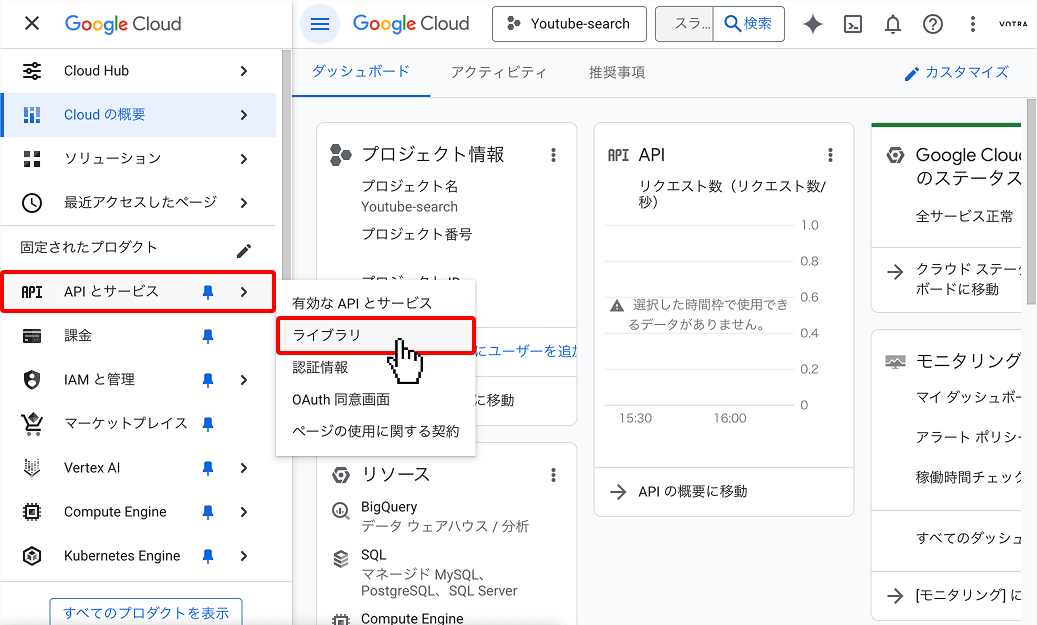Switch to the 推奨事項 tab

pos(617,72)
